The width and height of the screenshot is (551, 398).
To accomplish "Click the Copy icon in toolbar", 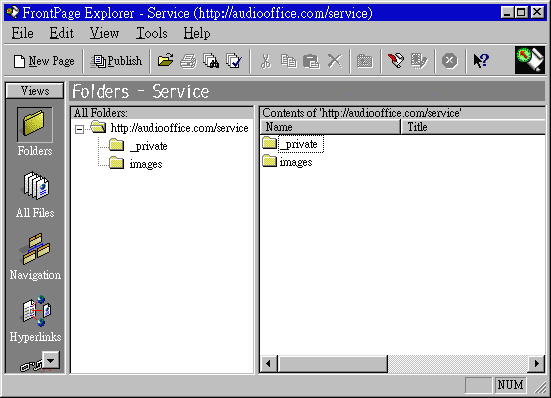I will pos(289,61).
